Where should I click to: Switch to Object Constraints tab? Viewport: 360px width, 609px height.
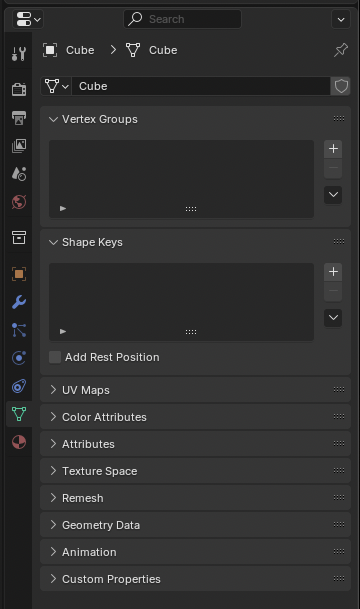coord(19,386)
